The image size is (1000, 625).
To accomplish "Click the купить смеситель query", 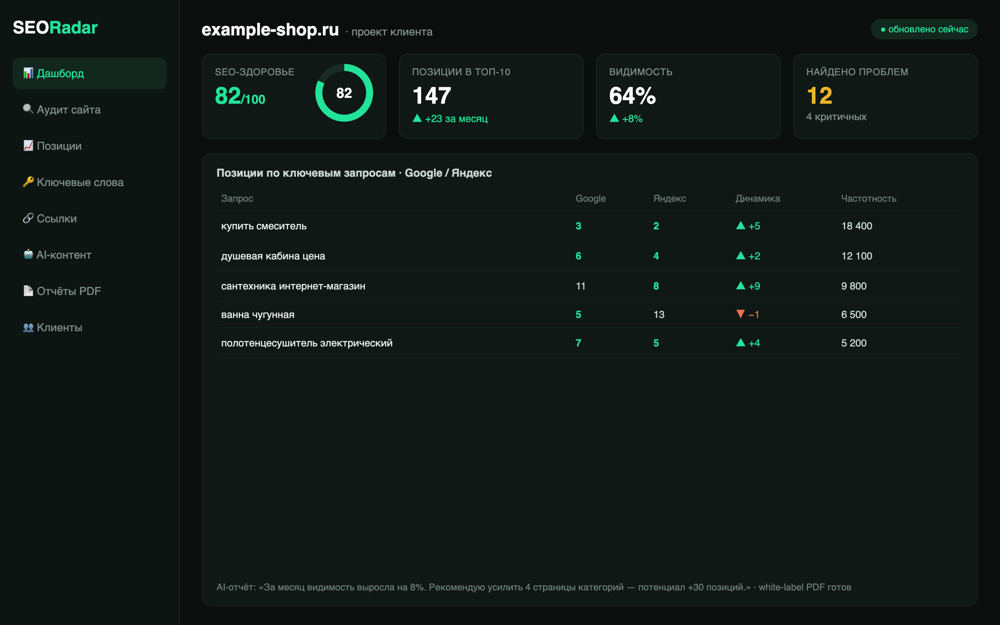I will click(264, 226).
